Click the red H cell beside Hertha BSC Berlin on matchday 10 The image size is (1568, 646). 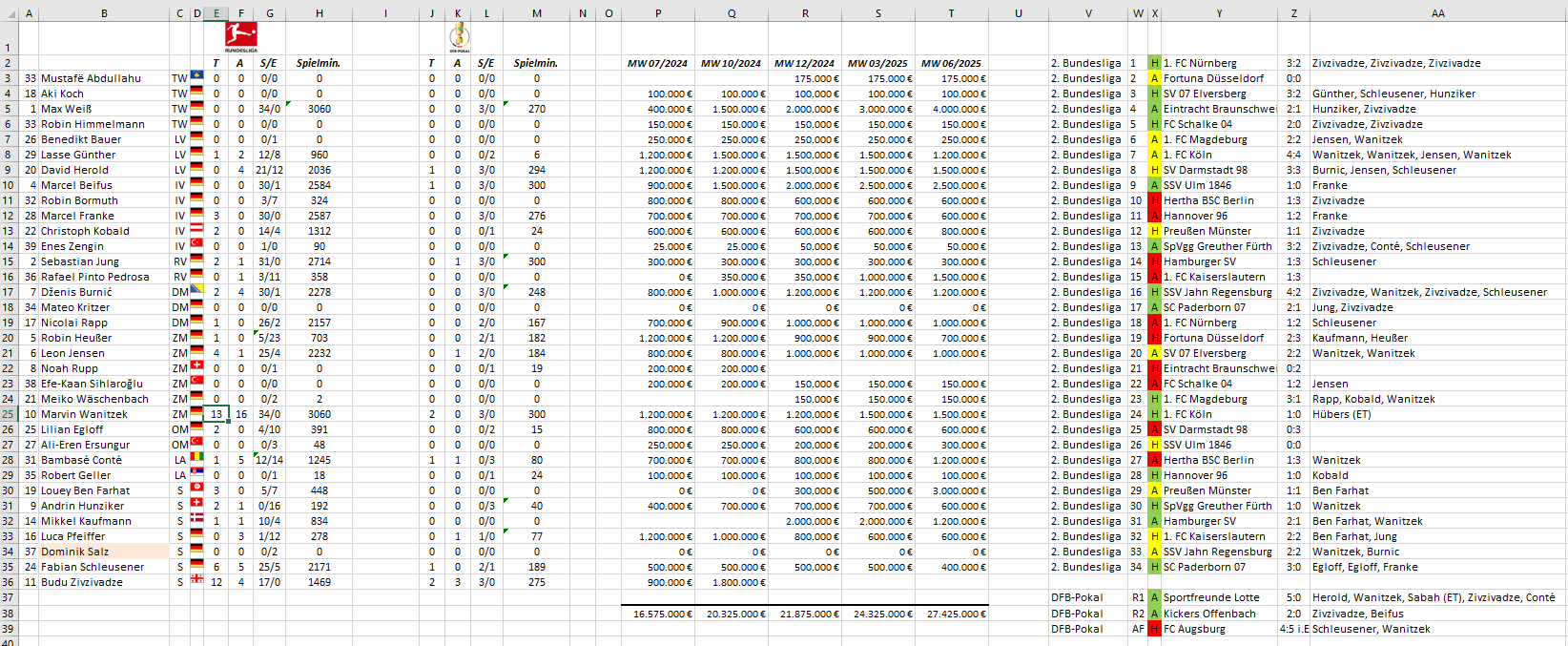1155,200
